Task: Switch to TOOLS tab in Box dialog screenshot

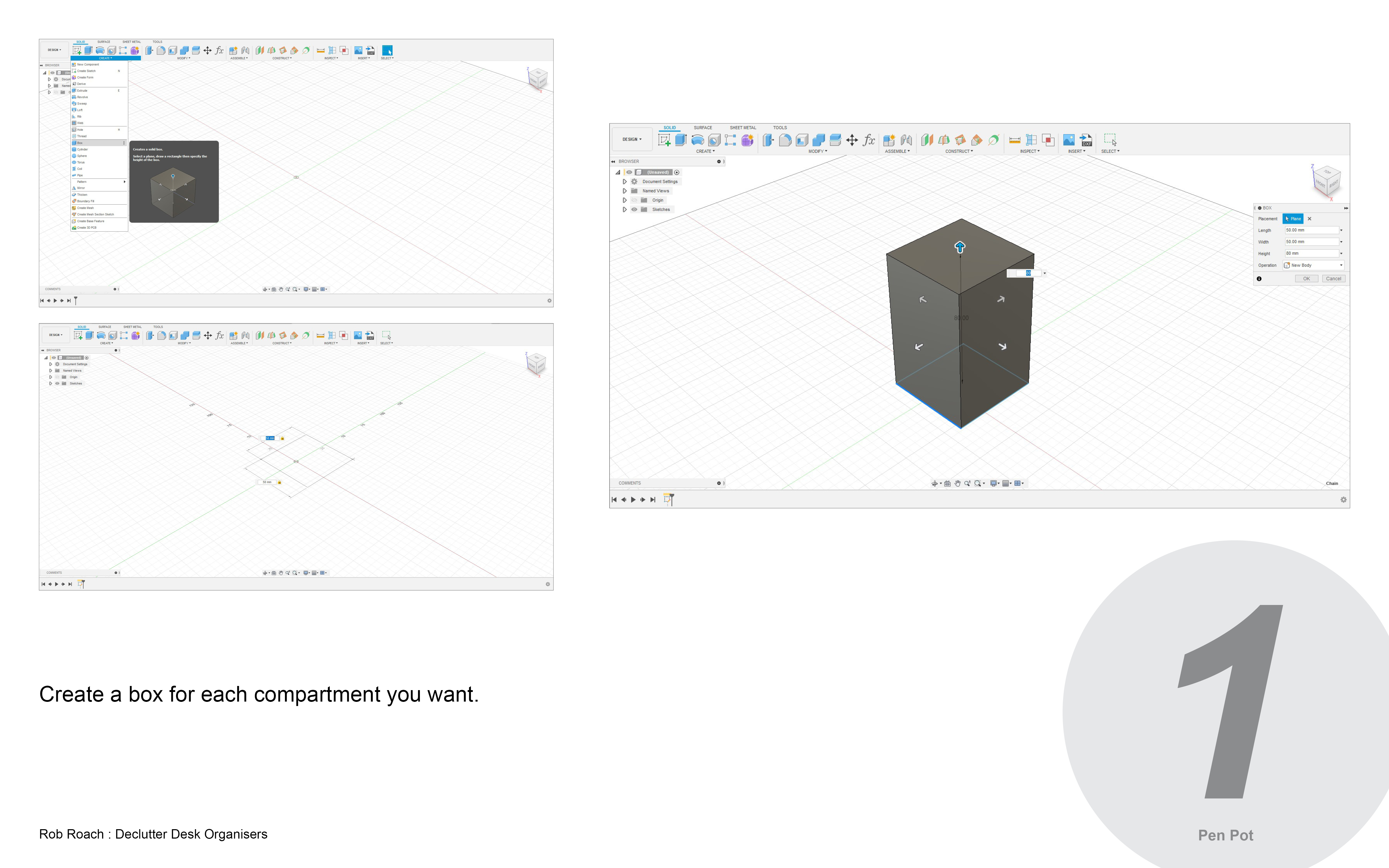Action: tap(780, 128)
